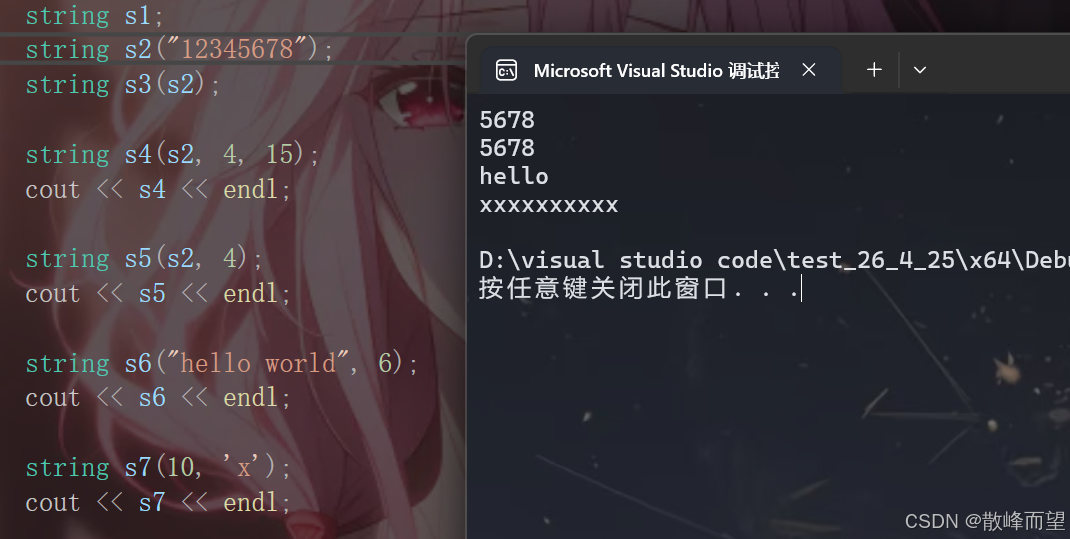Screen dimensions: 1070x539
Task: Click the D:\visual studio code path line
Action: click(x=774, y=260)
